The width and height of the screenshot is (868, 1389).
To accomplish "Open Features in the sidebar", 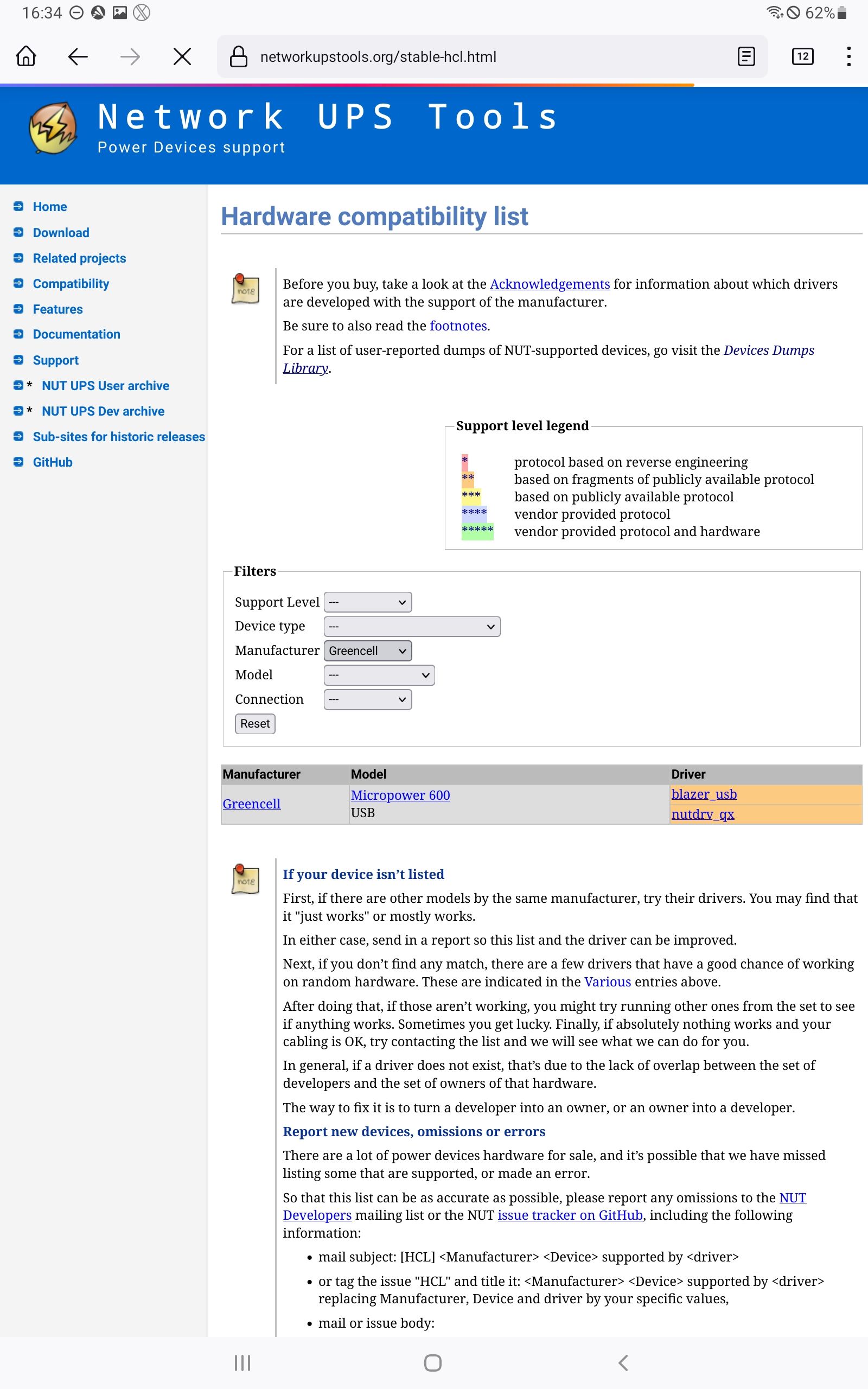I will tap(58, 309).
